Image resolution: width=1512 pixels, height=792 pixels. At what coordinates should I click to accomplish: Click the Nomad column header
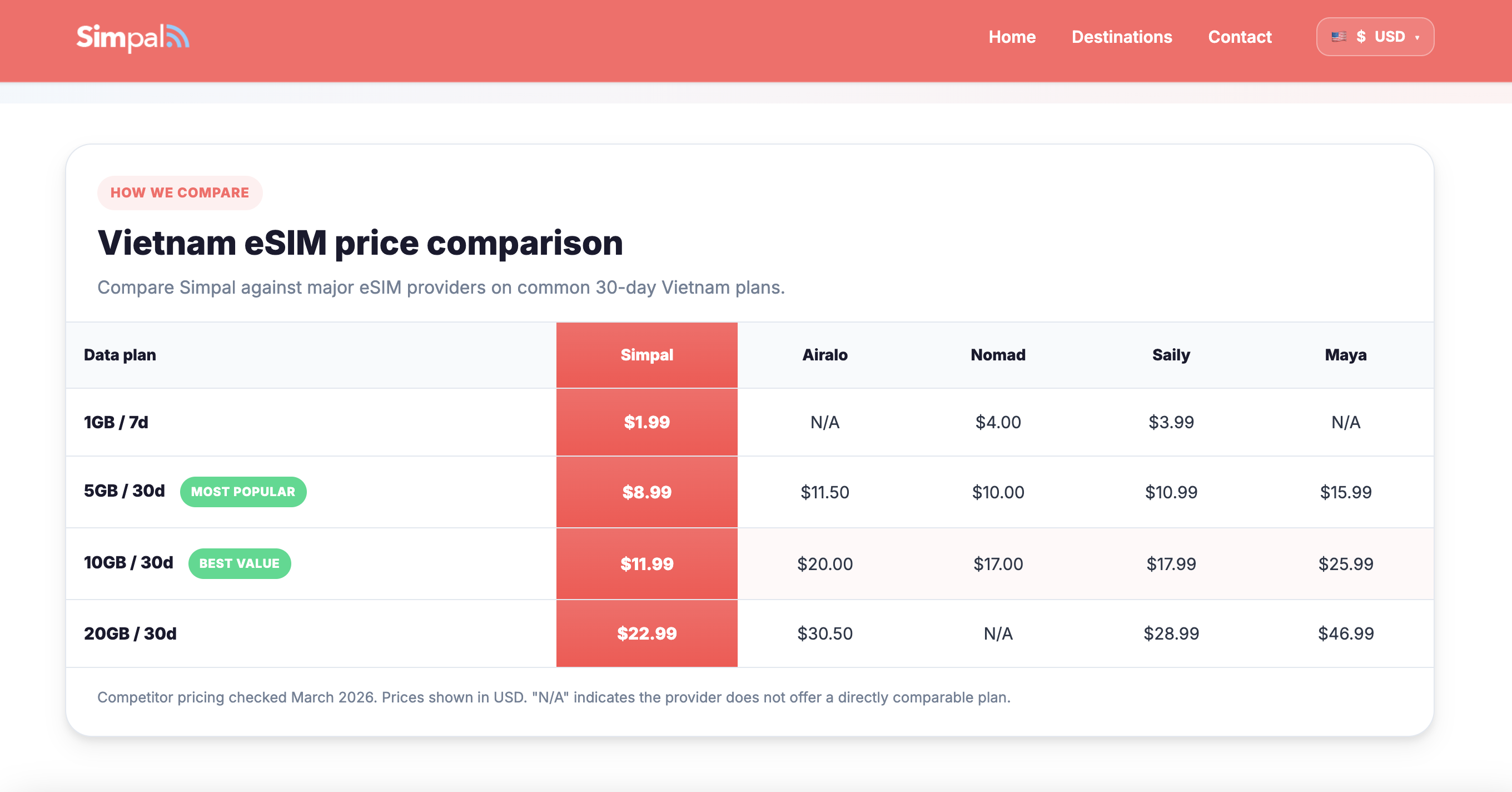point(998,355)
